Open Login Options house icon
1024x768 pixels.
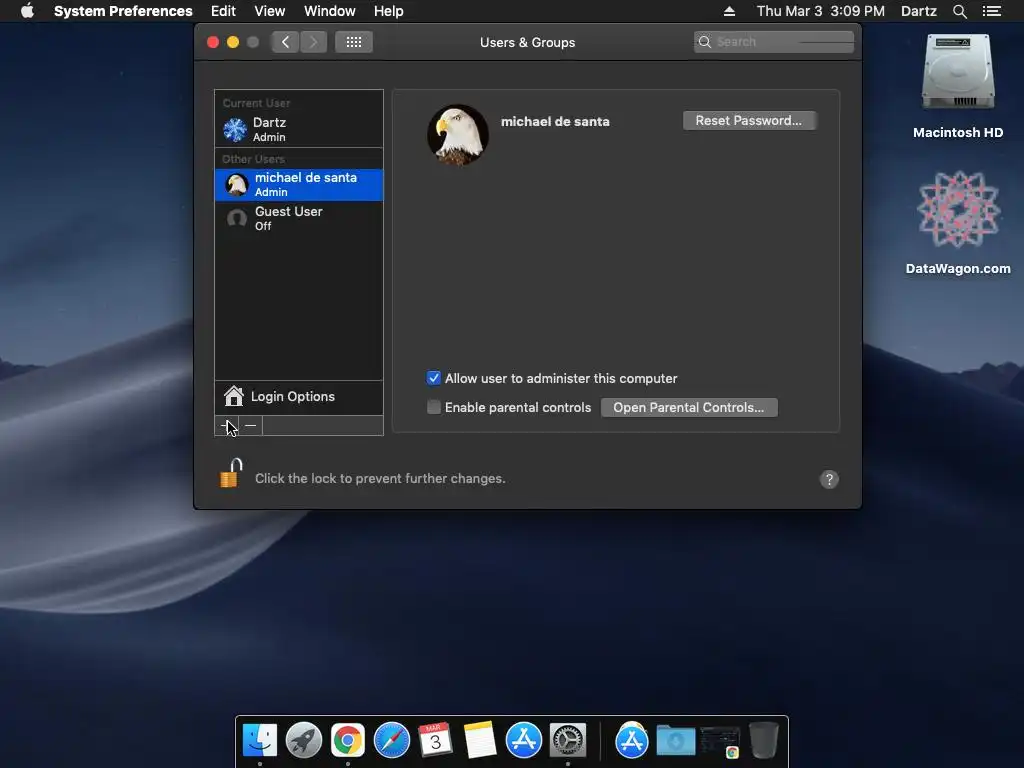tap(234, 396)
